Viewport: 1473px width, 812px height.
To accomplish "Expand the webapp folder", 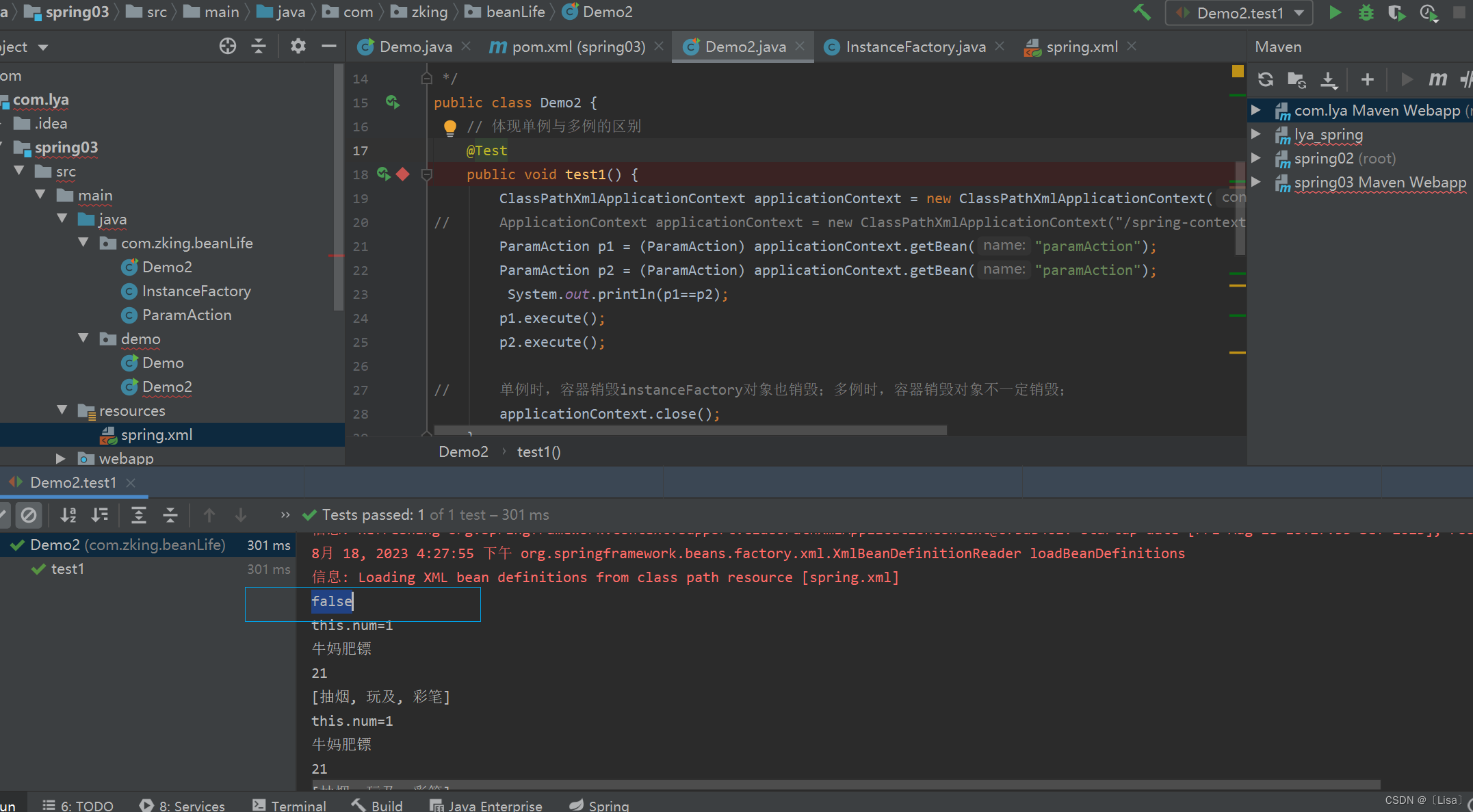I will click(60, 458).
